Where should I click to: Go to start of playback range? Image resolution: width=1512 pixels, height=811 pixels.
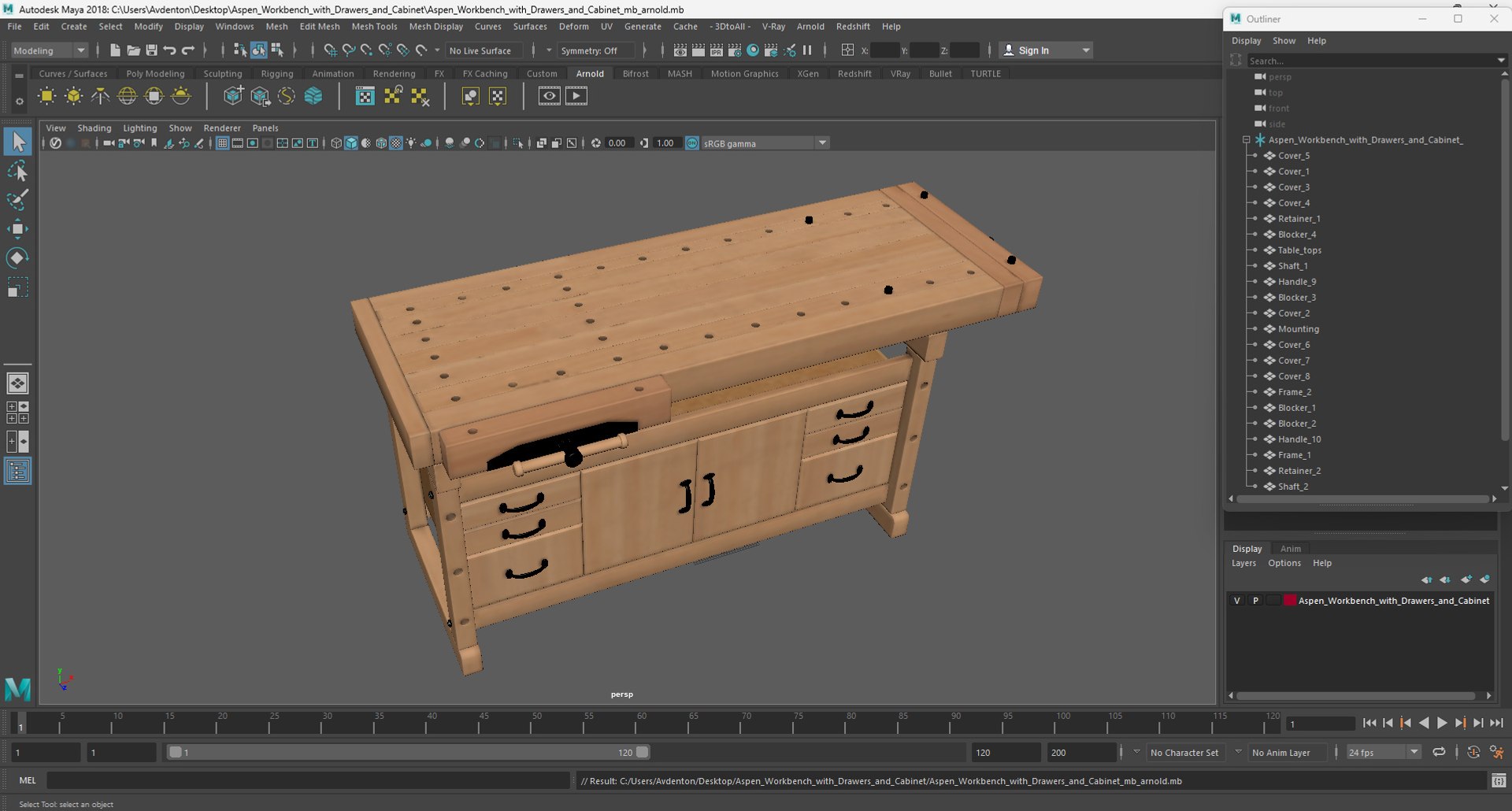(x=1369, y=723)
